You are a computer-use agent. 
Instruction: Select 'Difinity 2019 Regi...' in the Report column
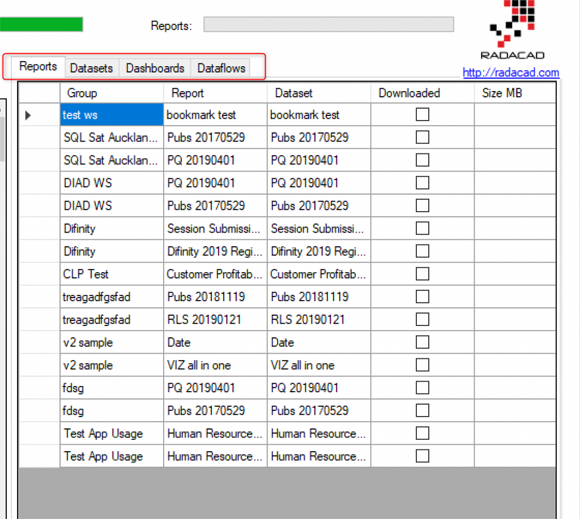215,252
